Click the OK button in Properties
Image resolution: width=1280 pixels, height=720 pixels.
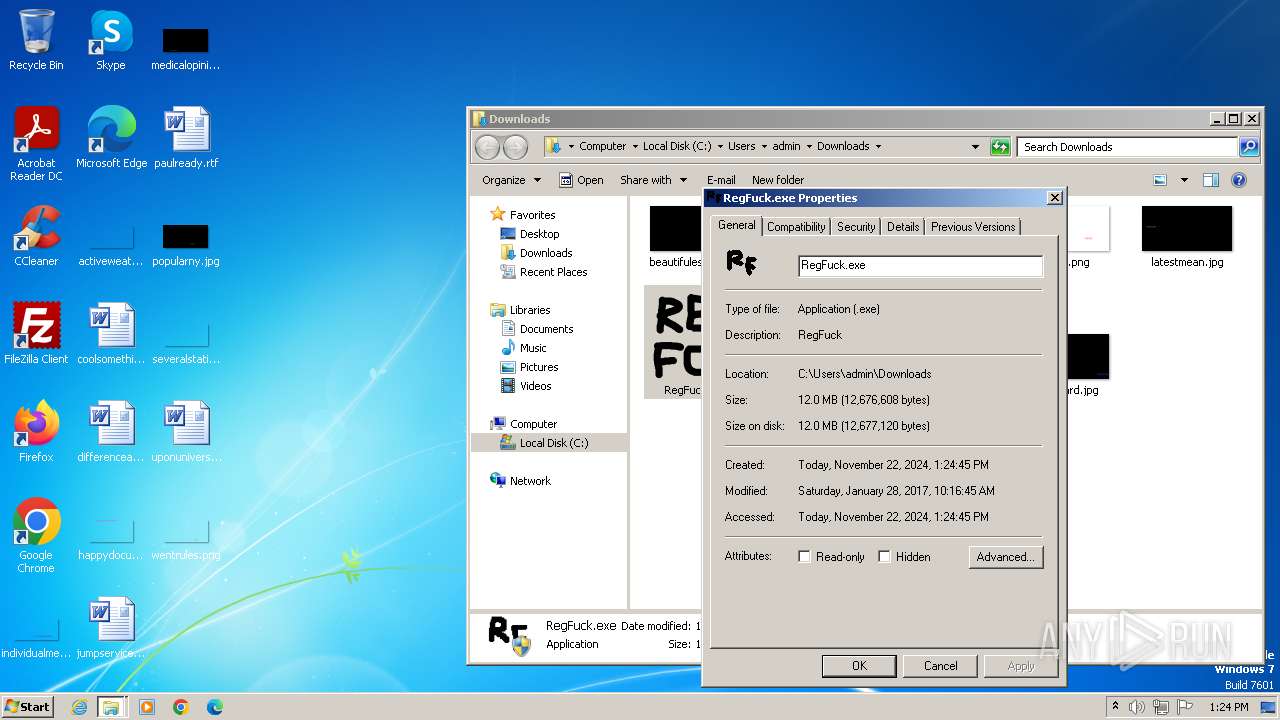pos(859,666)
